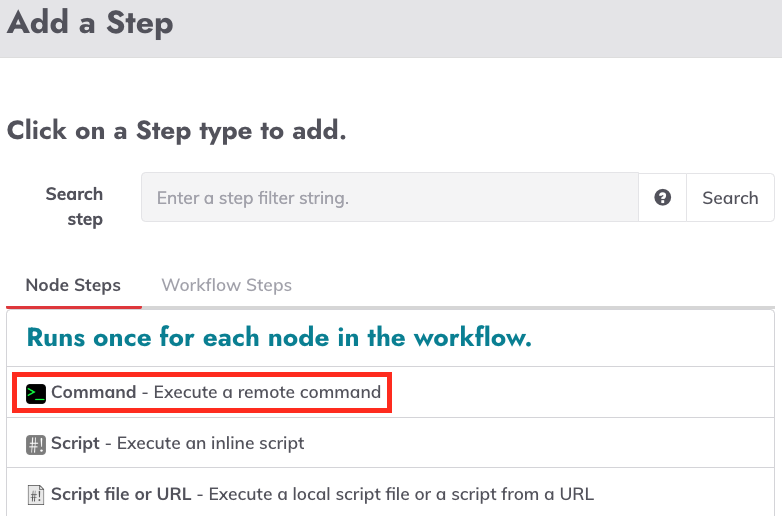This screenshot has height=516, width=782.
Task: Click the Search button
Action: pyautogui.click(x=730, y=197)
